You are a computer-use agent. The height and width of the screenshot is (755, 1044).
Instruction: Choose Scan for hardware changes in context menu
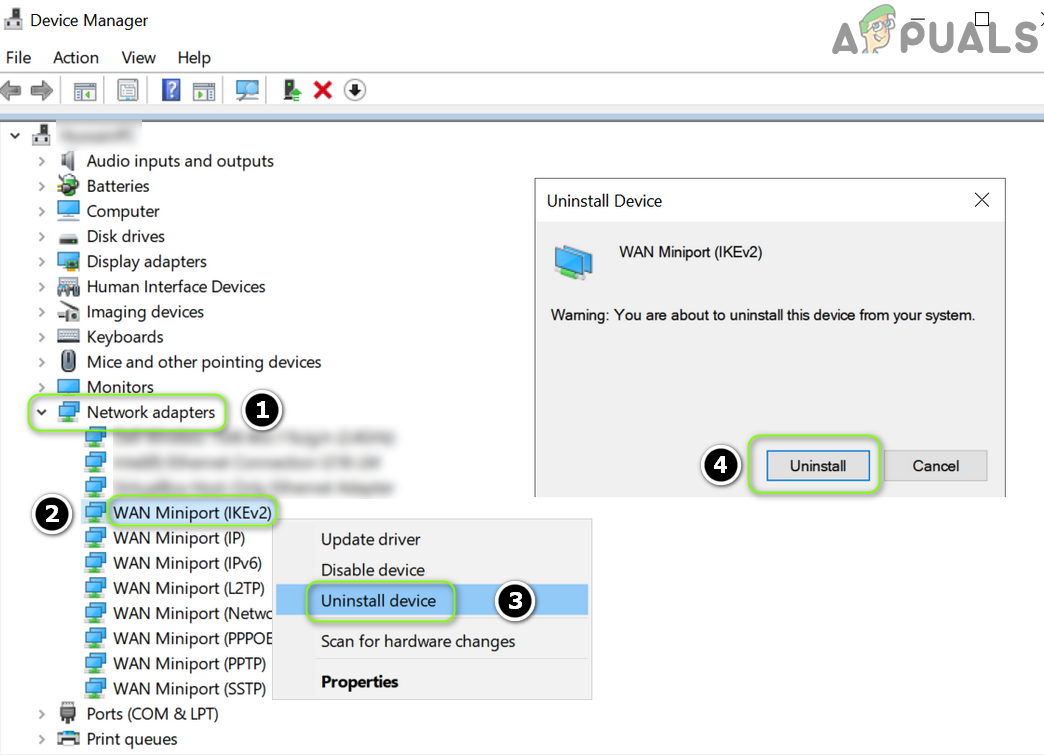coord(432,641)
